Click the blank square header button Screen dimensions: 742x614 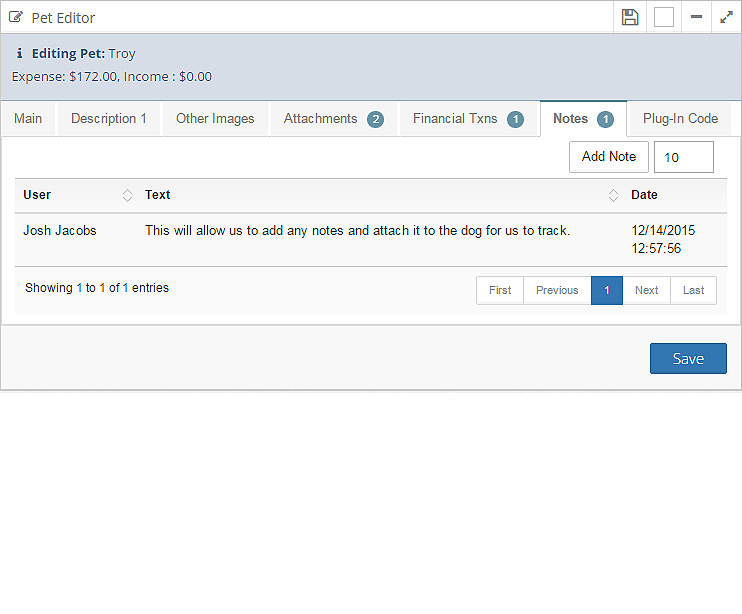(664, 18)
